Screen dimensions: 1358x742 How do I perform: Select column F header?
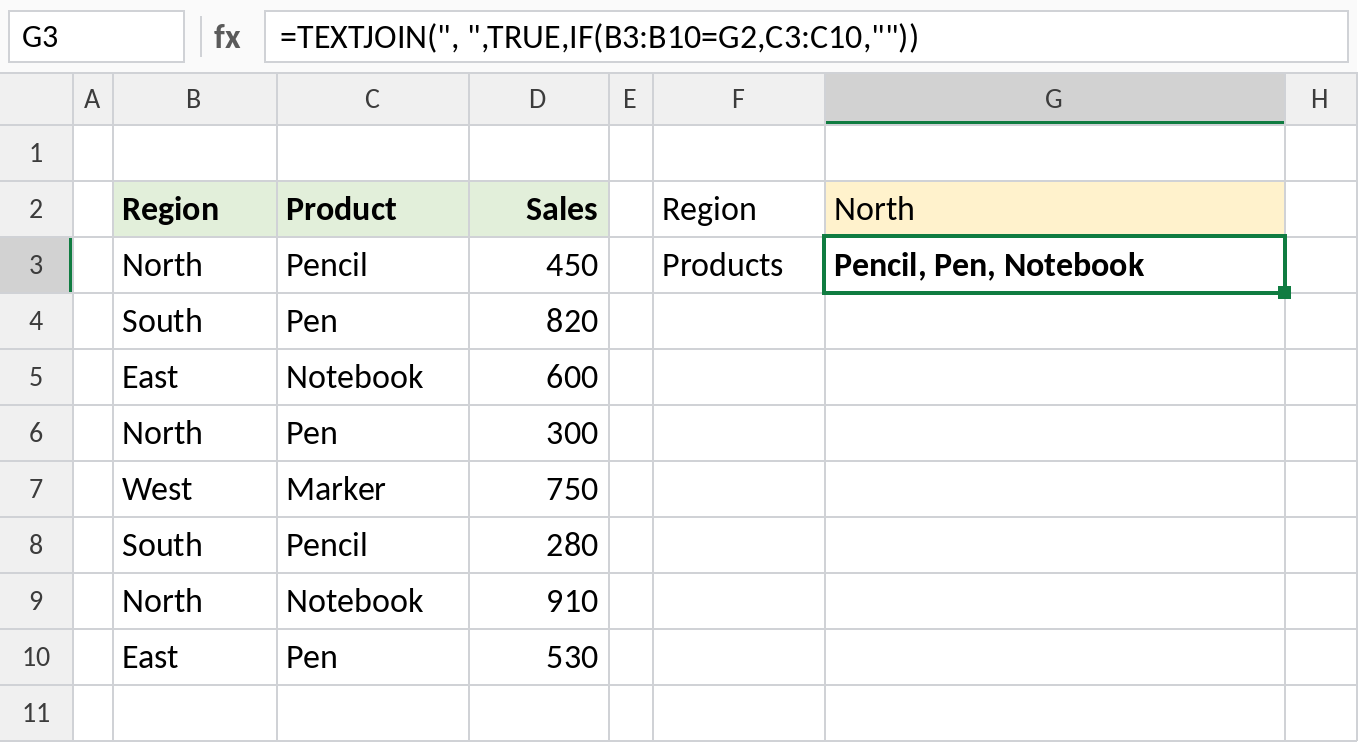point(739,99)
